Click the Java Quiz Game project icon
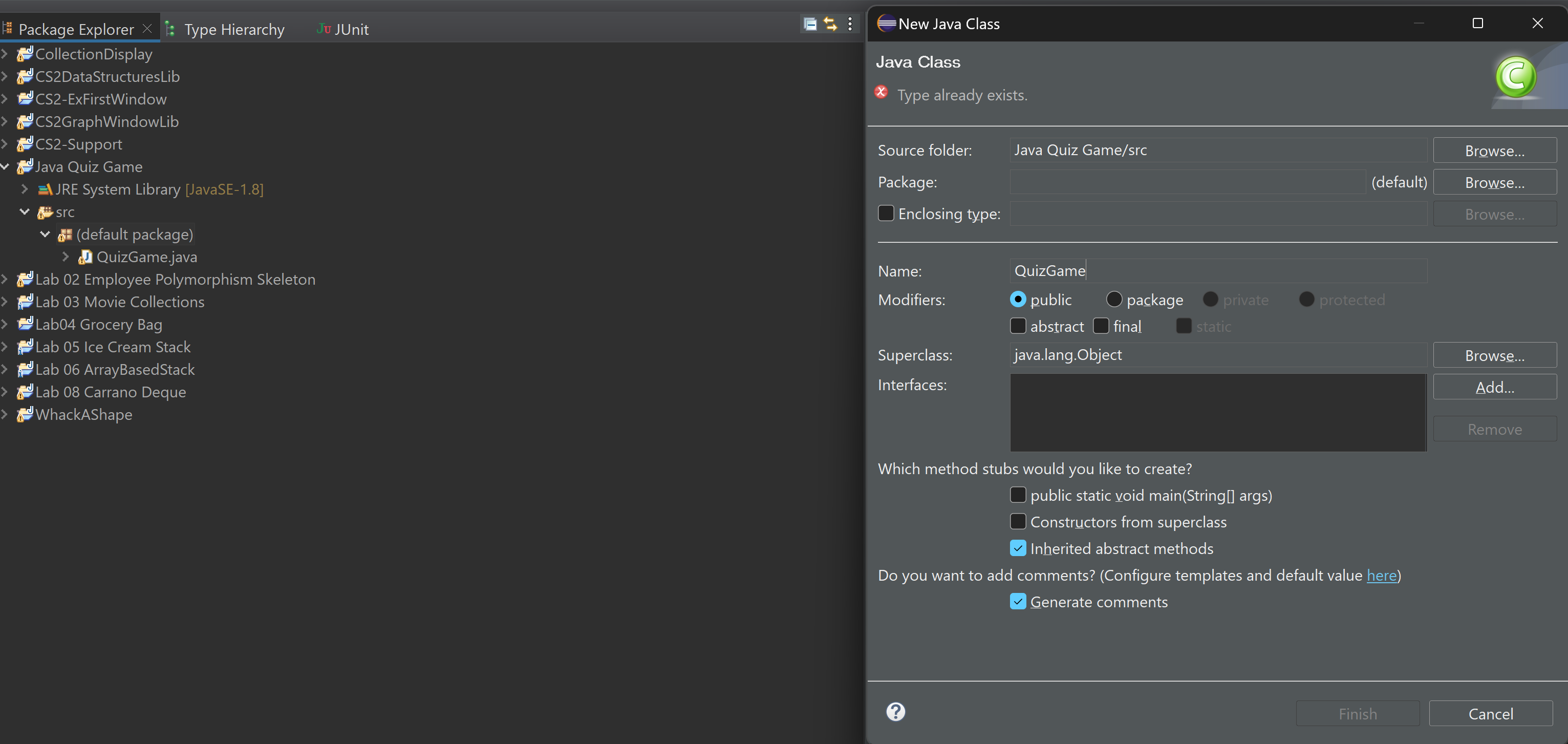 [25, 166]
